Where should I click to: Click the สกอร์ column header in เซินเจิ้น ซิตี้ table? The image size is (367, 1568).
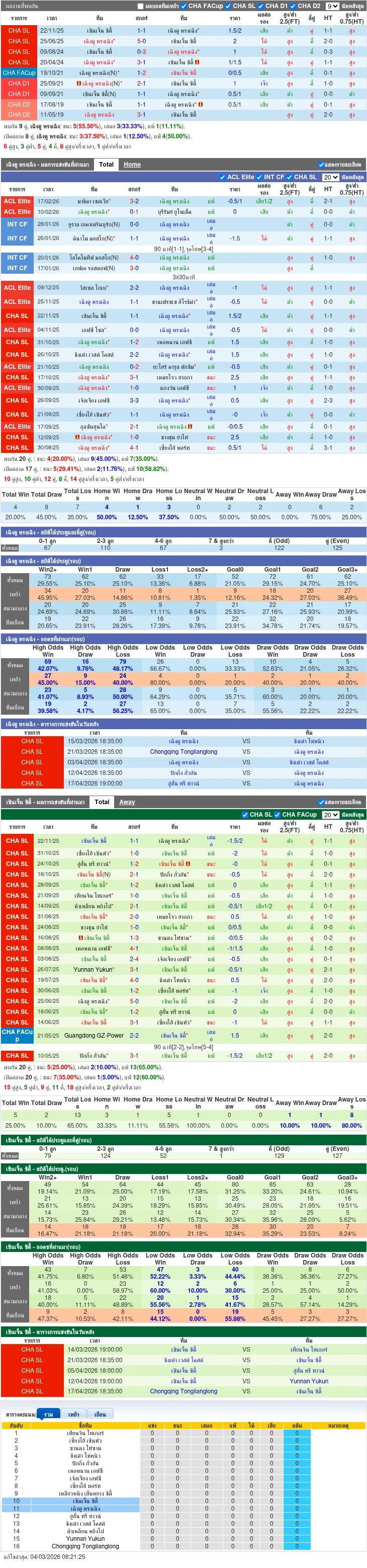pos(134,827)
